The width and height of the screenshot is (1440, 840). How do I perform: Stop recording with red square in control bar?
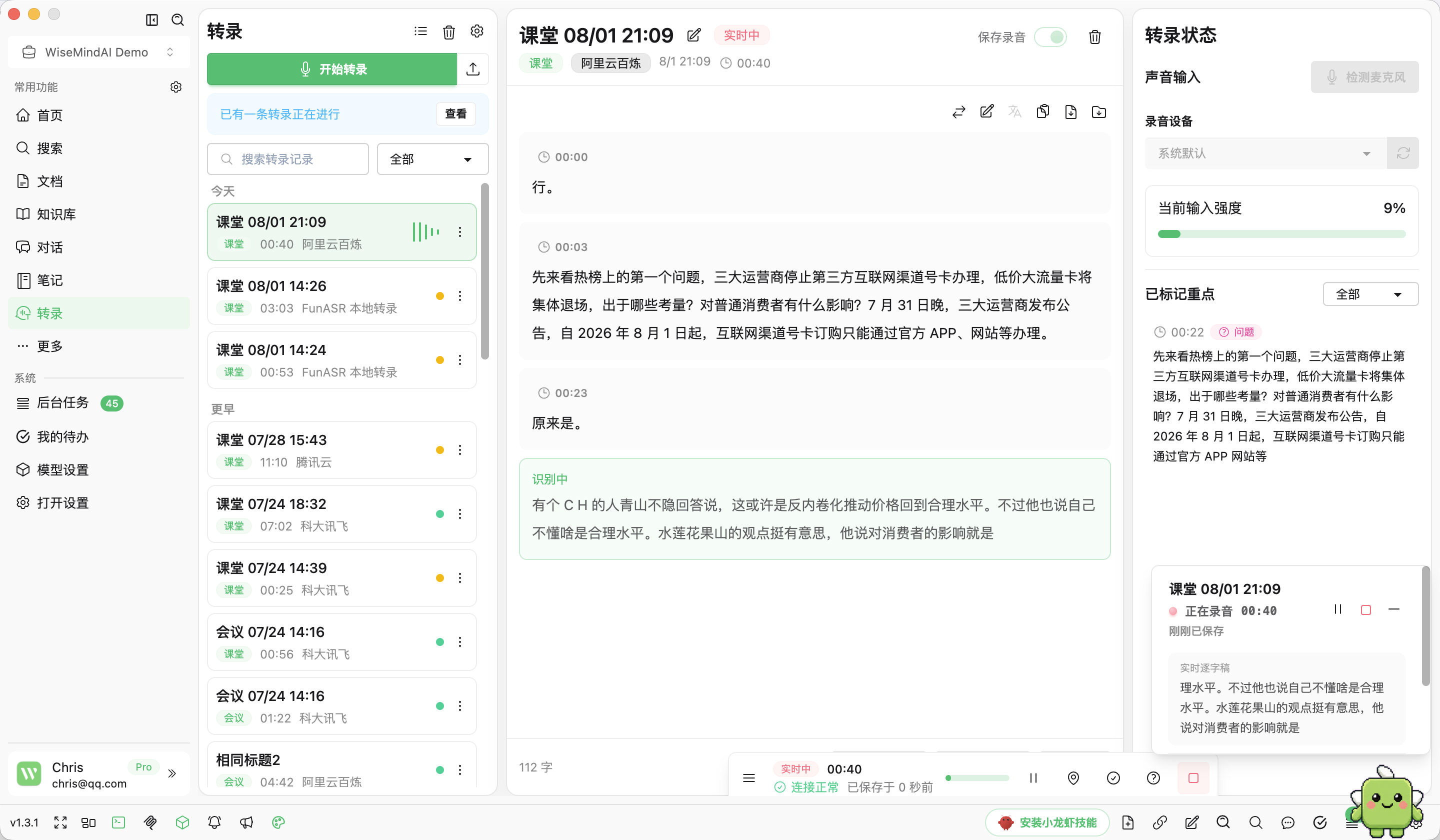click(x=1193, y=777)
